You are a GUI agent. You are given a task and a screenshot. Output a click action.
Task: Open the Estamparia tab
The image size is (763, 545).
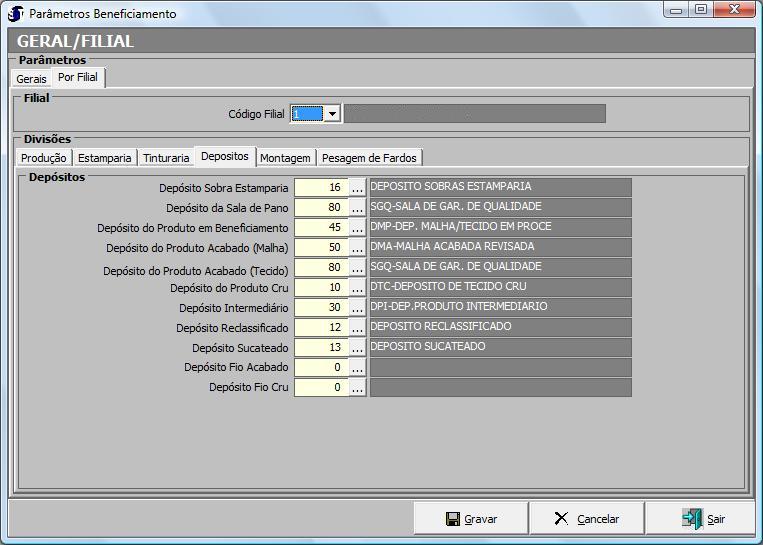[x=104, y=158]
